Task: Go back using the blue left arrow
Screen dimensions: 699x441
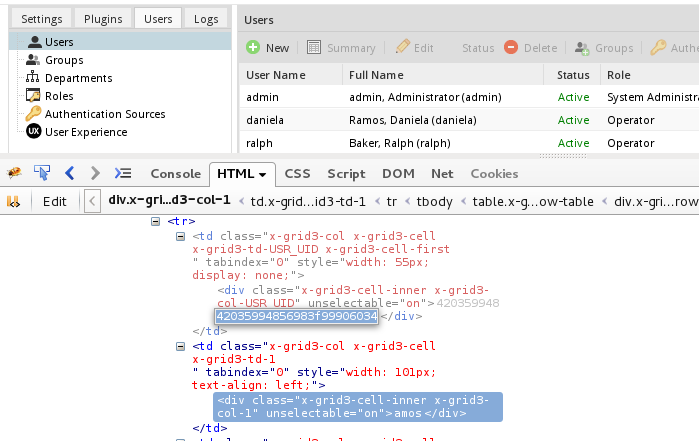Action: [x=70, y=173]
